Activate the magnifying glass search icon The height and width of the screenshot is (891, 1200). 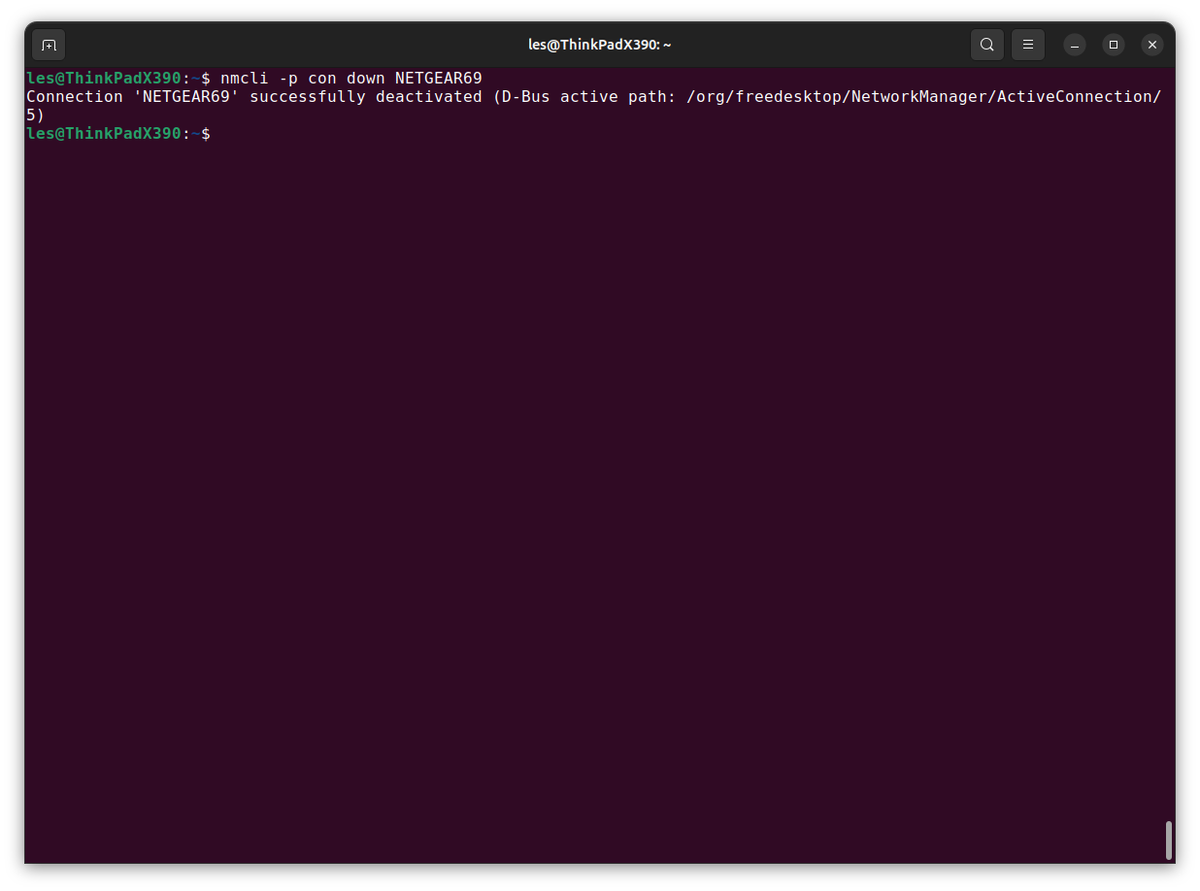point(986,44)
